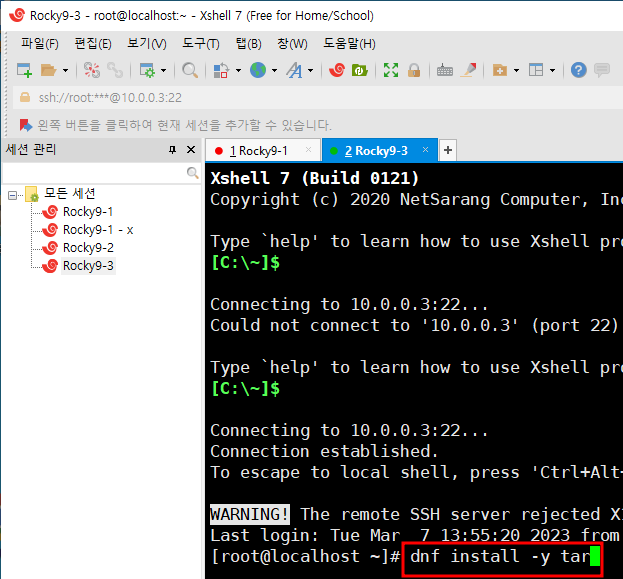This screenshot has height=579, width=623.
Task: Expand the Font dropdown arrow
Action: click(x=311, y=71)
